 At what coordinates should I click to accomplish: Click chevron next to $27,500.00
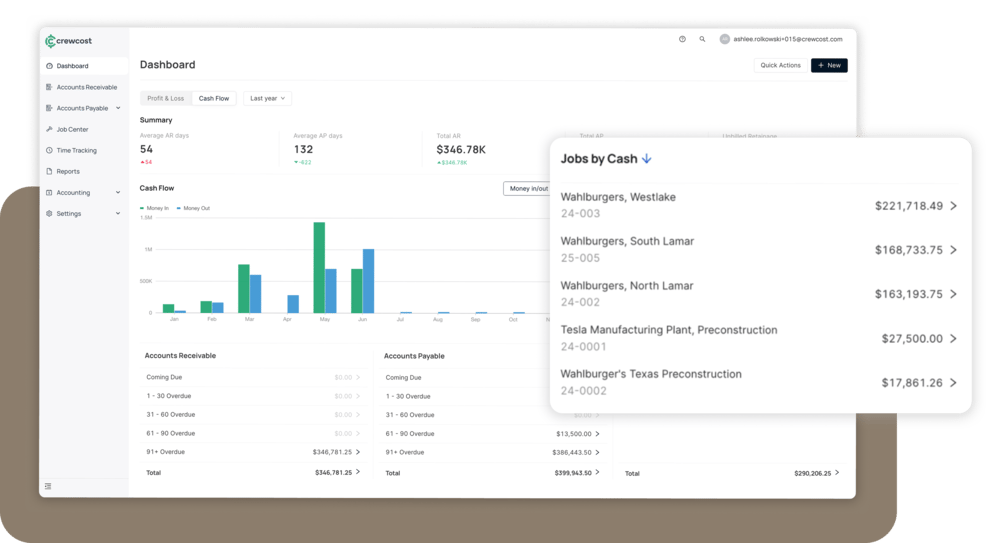point(953,338)
